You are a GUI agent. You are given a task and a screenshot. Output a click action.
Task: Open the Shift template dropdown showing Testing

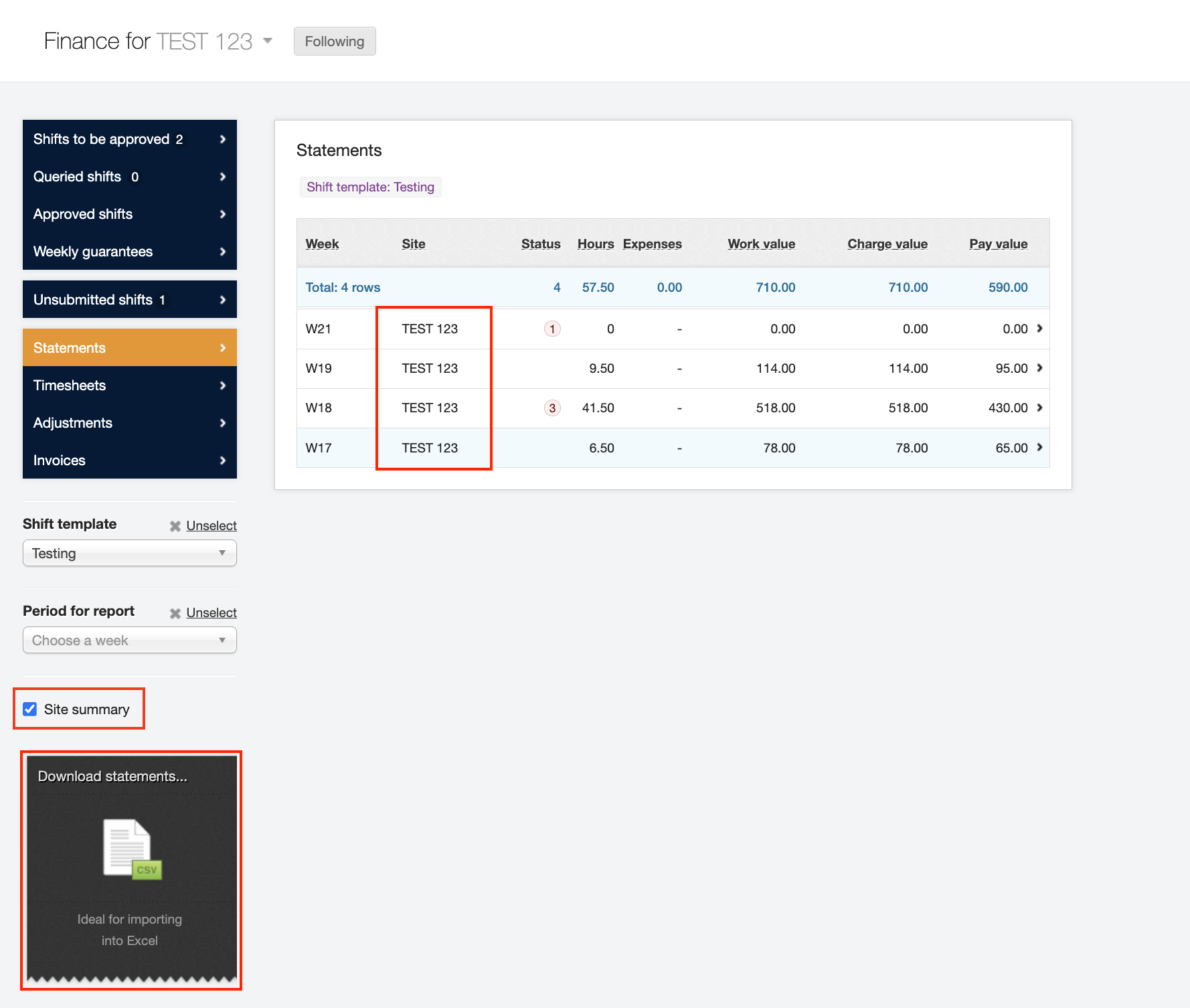129,554
